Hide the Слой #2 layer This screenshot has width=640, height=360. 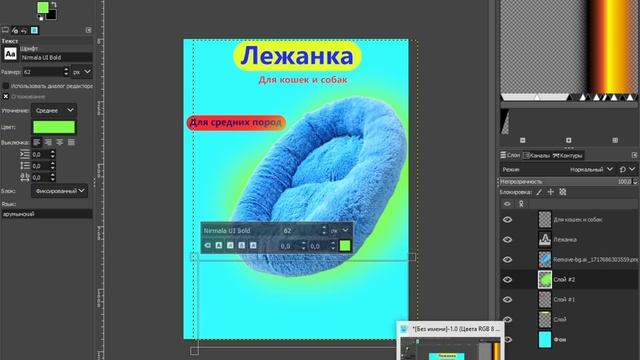(x=507, y=280)
